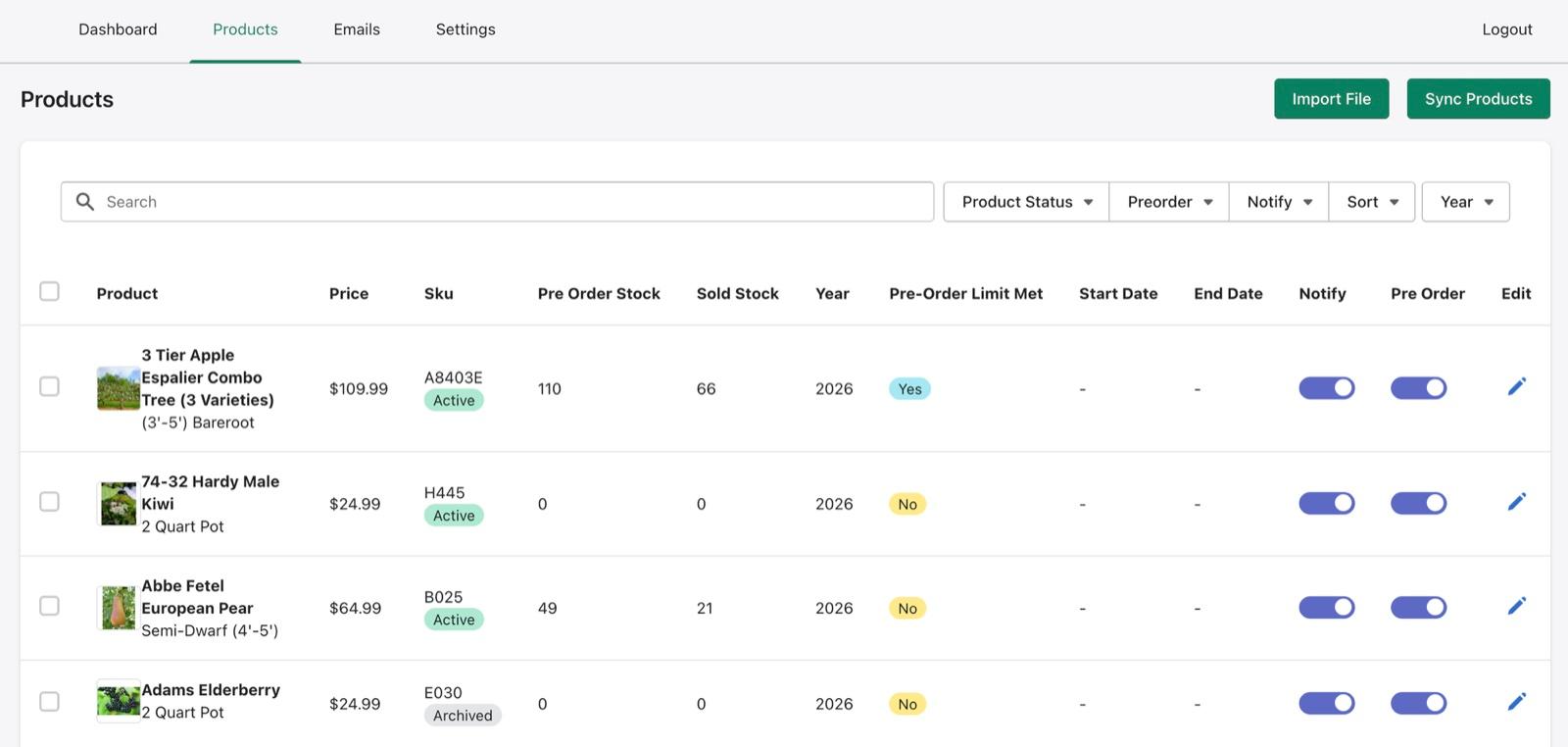The height and width of the screenshot is (747, 1568).
Task: Open Hardy Male Kiwi product image
Action: pyautogui.click(x=119, y=504)
